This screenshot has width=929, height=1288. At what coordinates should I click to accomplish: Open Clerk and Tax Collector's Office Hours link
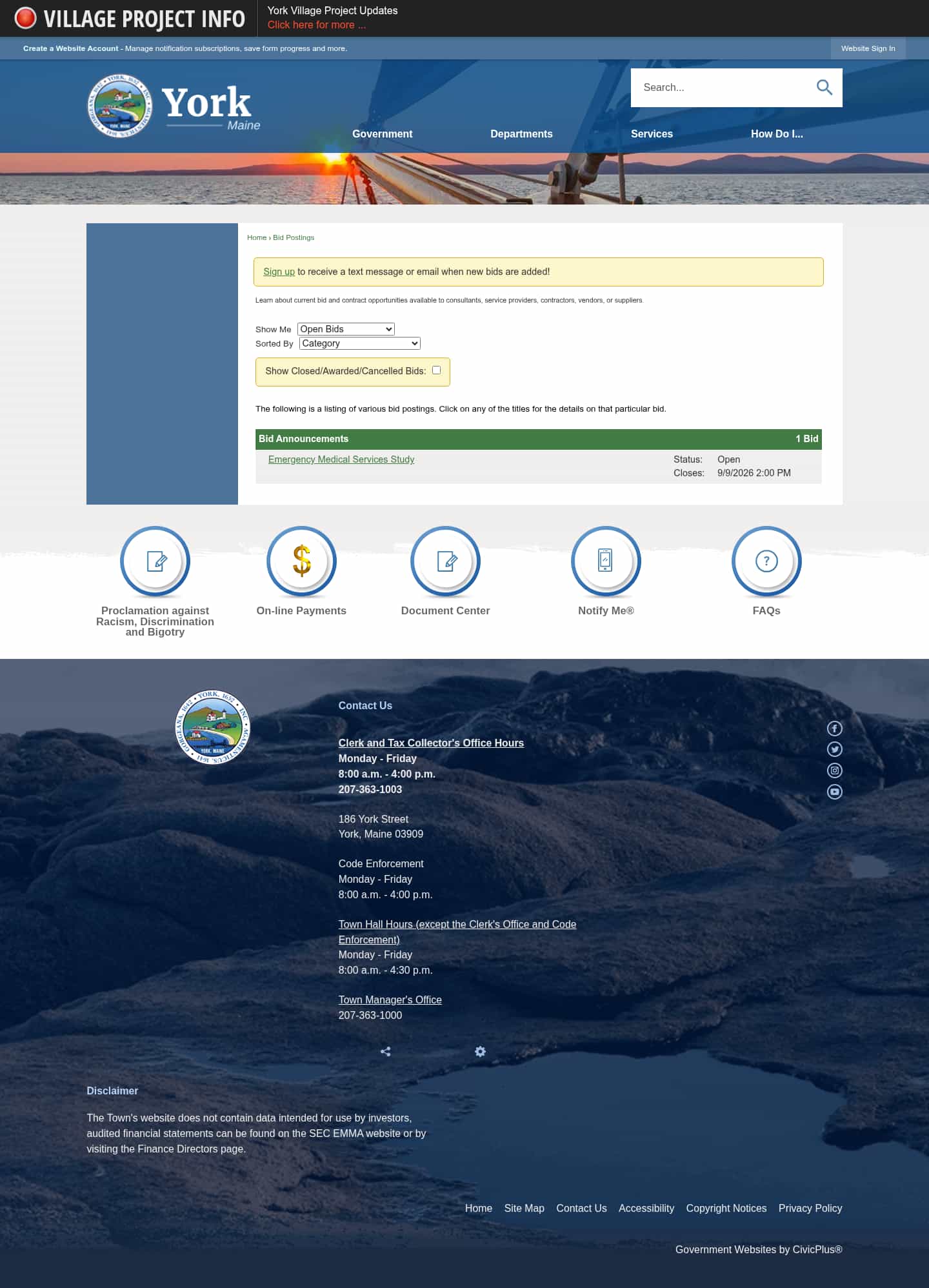pos(431,743)
